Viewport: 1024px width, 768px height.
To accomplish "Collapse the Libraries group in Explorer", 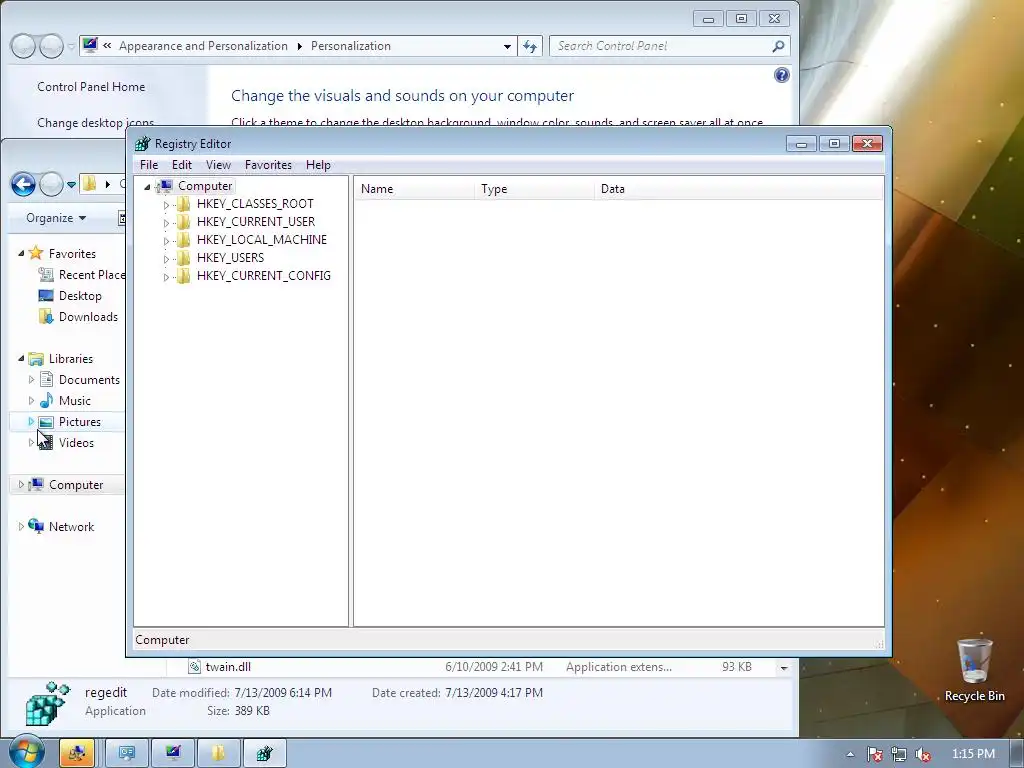I will click(21, 359).
